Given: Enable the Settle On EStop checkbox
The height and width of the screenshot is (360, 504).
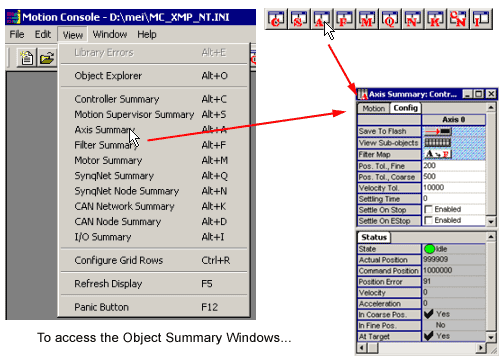Looking at the screenshot, I should pyautogui.click(x=428, y=220).
